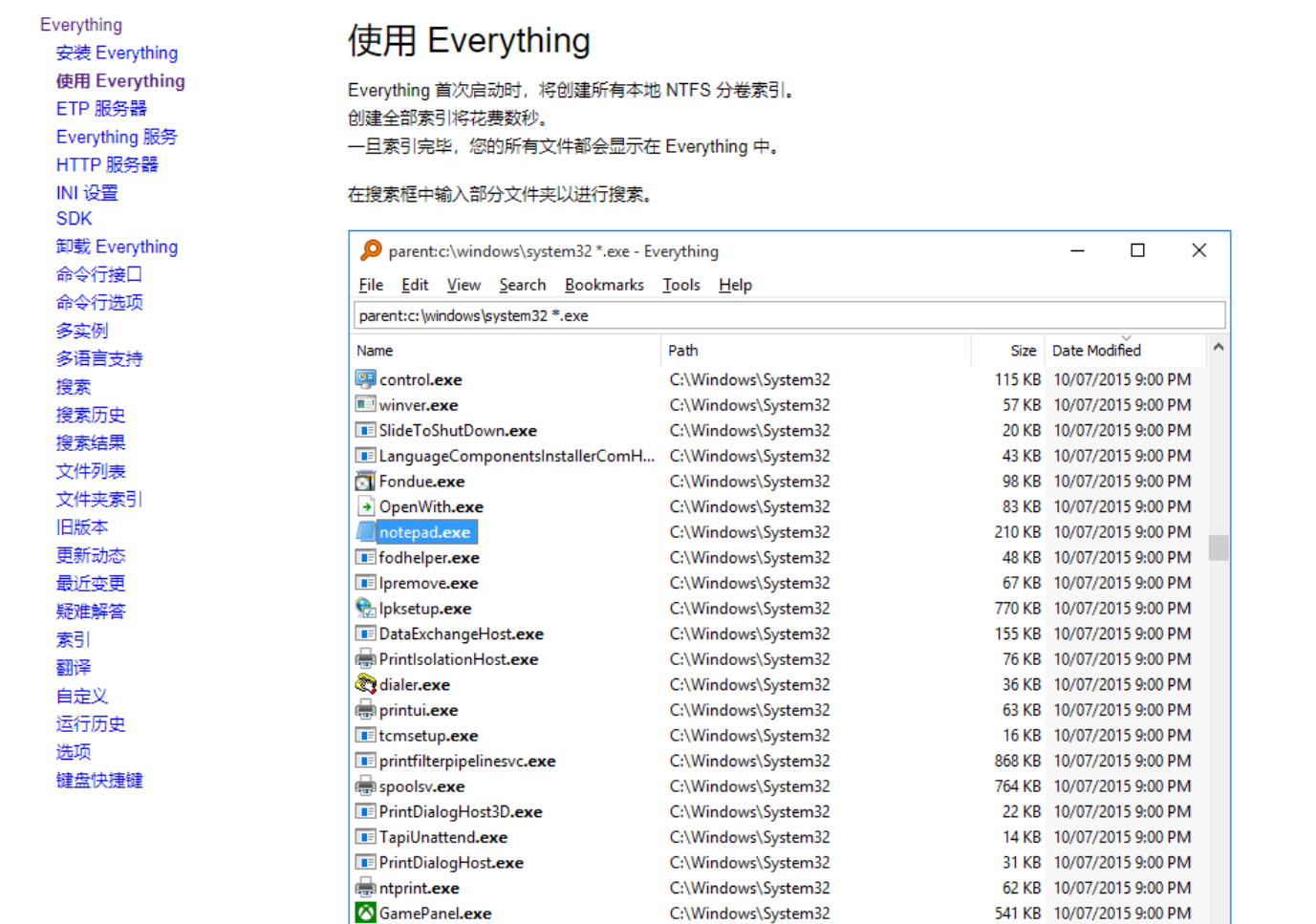Click the control.exe file icon
The width and height of the screenshot is (1316, 924).
pos(366,379)
